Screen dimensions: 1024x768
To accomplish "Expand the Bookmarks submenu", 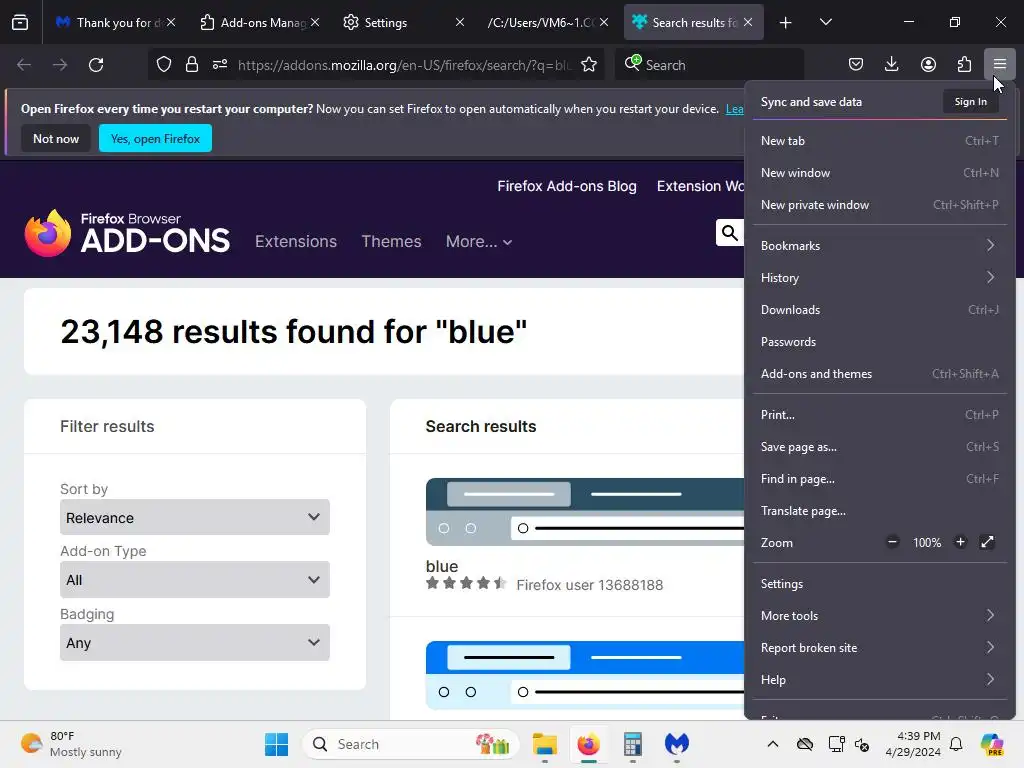I will (x=879, y=246).
